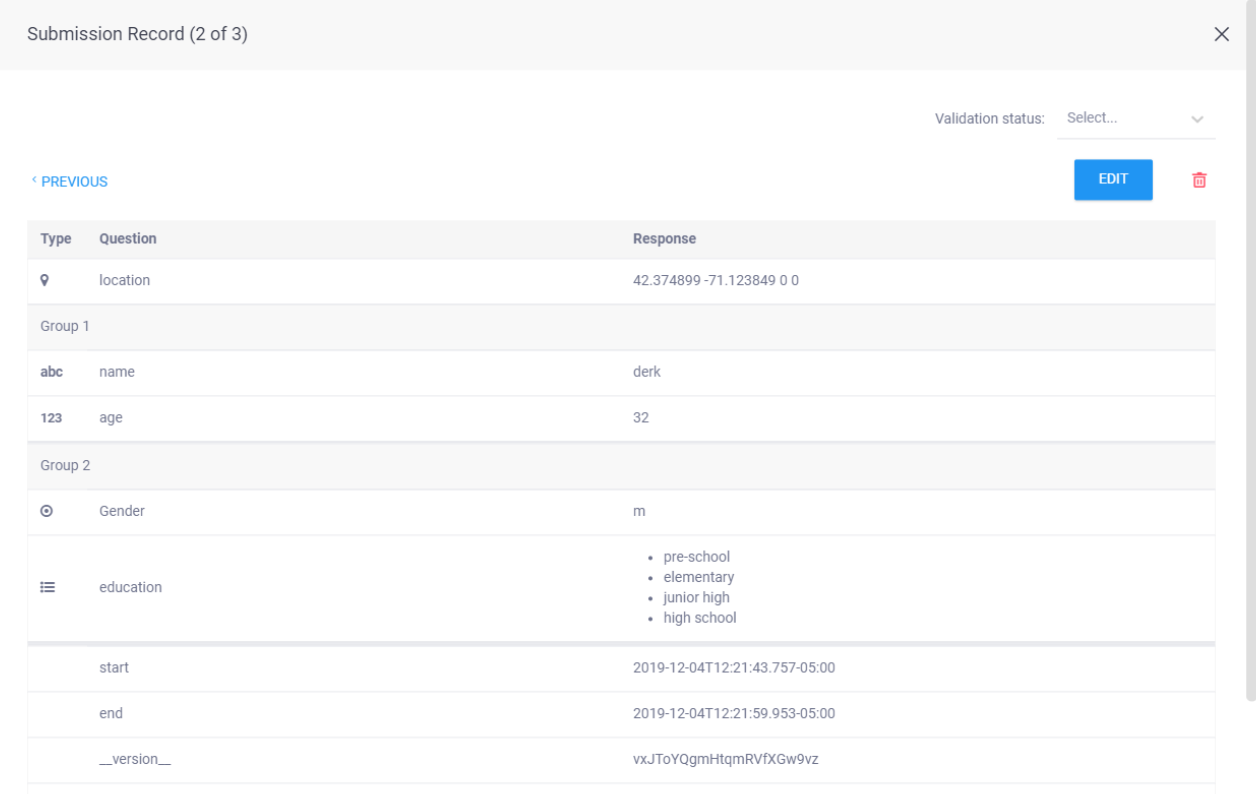Click the 'Response' column header
The width and height of the screenshot is (1256, 794).
[665, 239]
